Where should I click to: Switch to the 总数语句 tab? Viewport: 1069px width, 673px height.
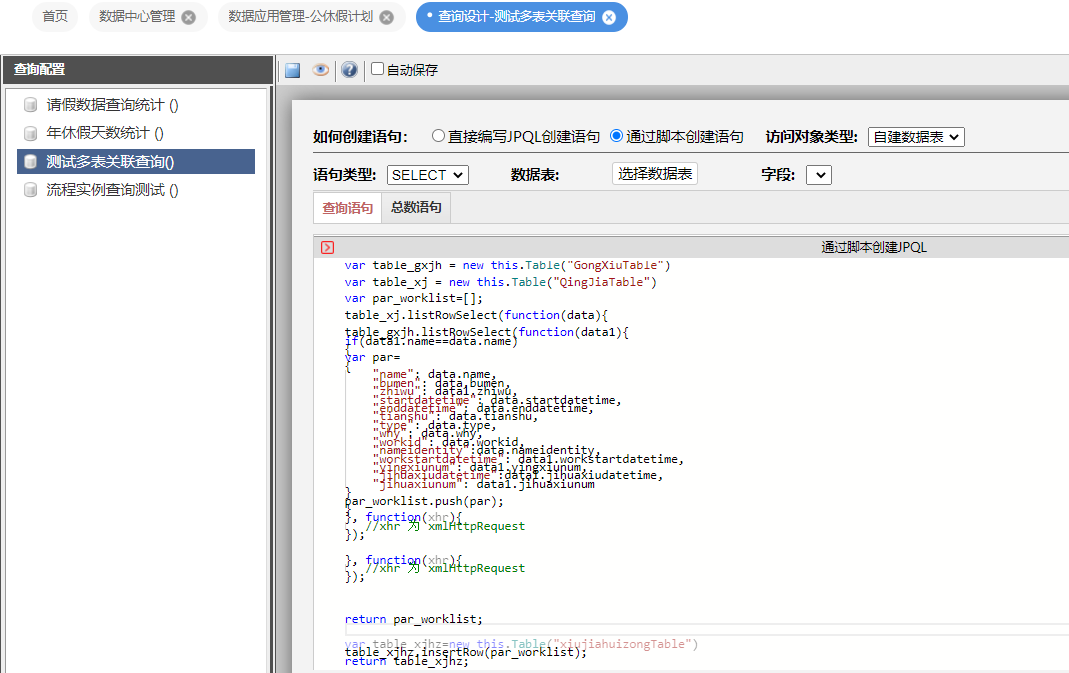pyautogui.click(x=416, y=208)
